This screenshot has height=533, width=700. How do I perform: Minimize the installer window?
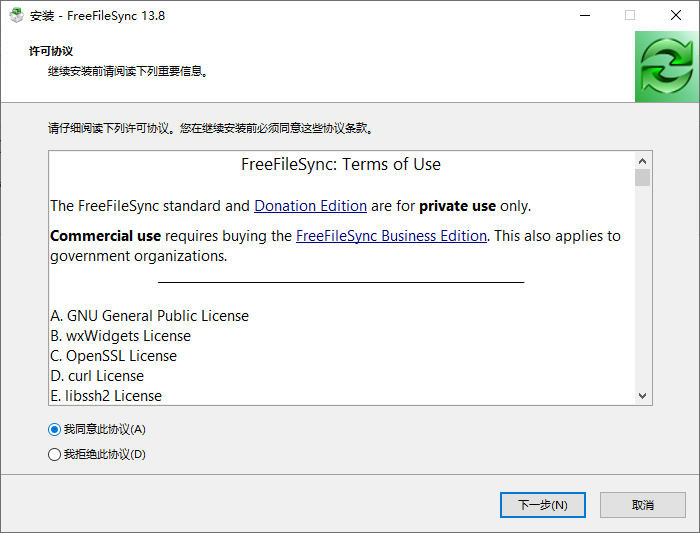click(x=583, y=15)
